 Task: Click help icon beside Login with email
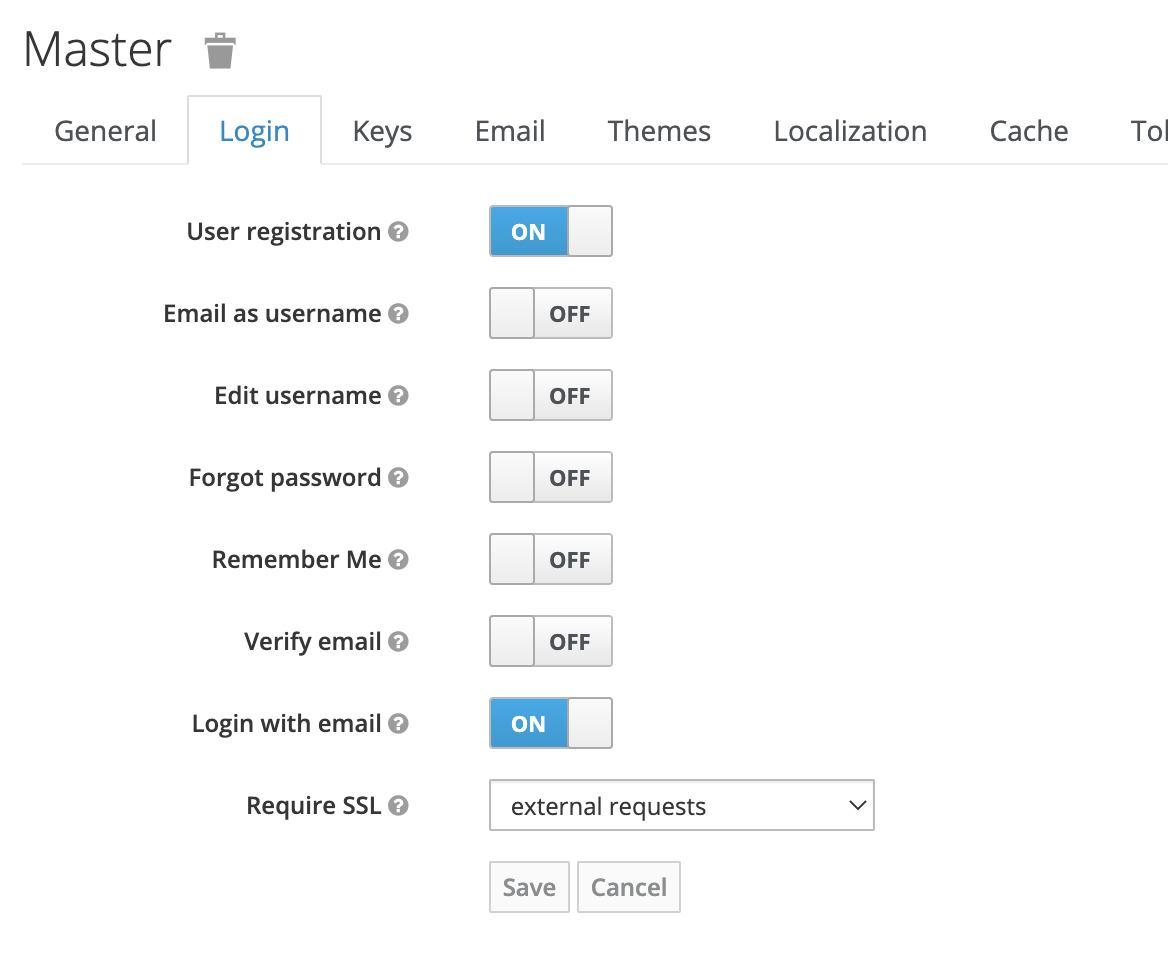click(398, 724)
